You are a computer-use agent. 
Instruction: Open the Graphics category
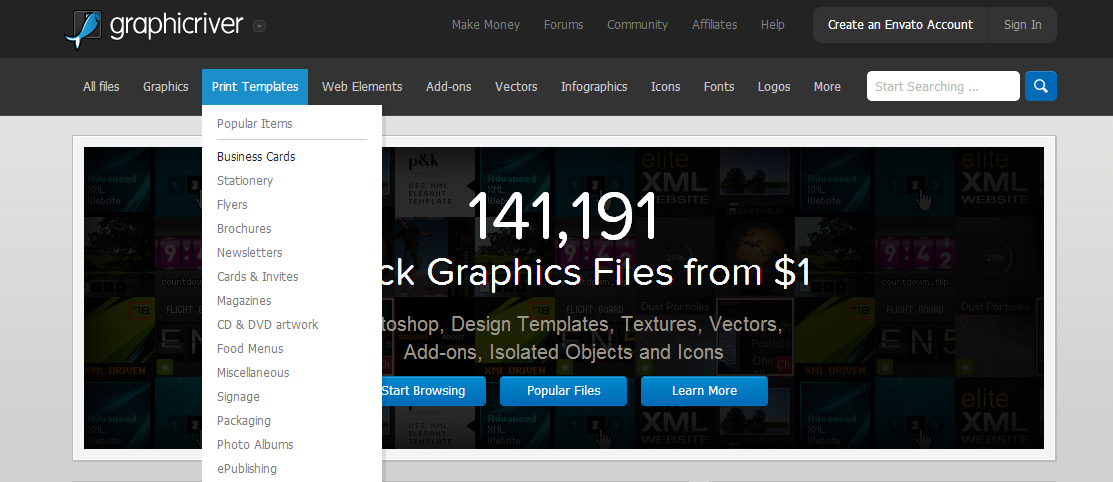tap(165, 87)
